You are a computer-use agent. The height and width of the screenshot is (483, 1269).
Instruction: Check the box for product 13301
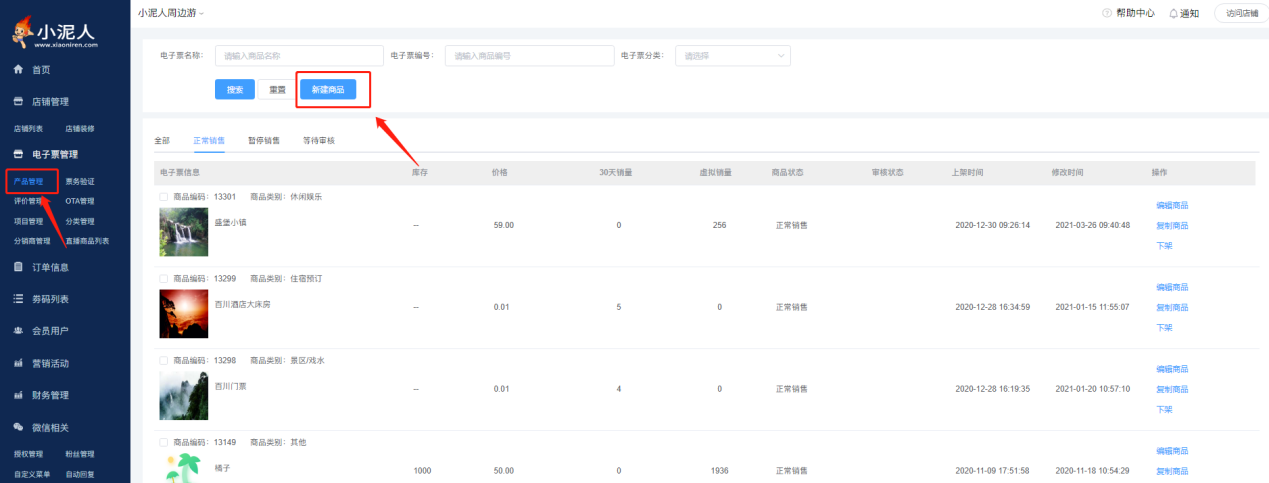click(164, 197)
